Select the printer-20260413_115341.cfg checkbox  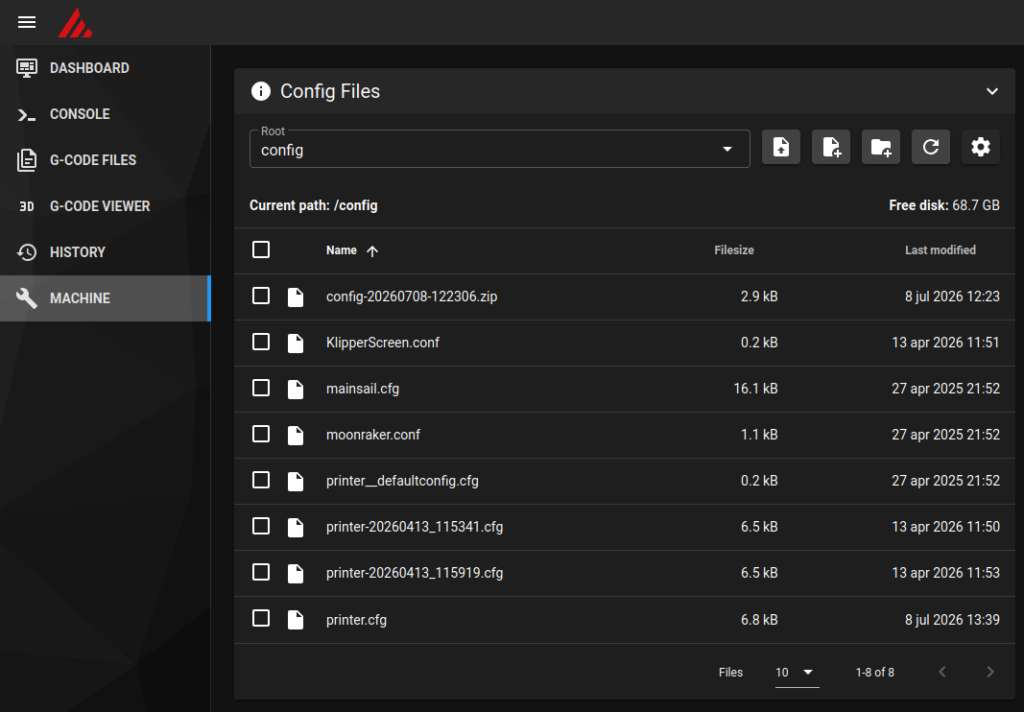(261, 526)
